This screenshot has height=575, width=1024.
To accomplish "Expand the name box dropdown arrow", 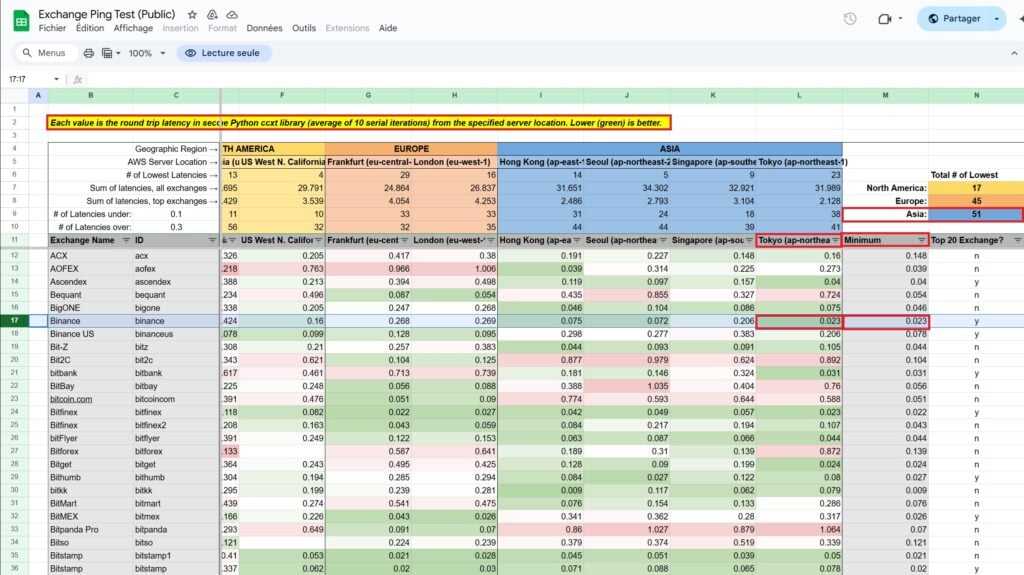I will [x=56, y=79].
